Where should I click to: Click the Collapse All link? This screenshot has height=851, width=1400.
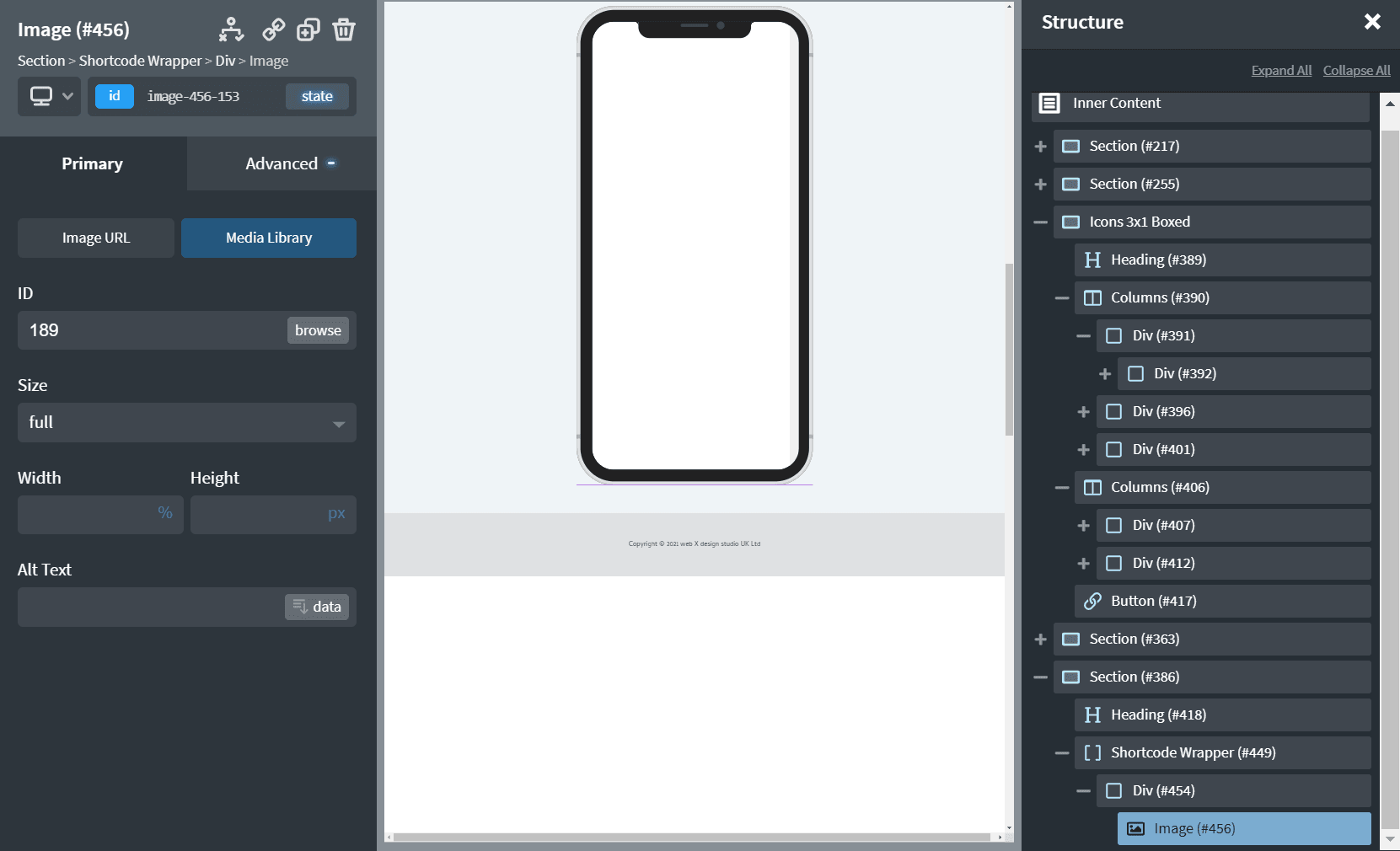point(1356,70)
